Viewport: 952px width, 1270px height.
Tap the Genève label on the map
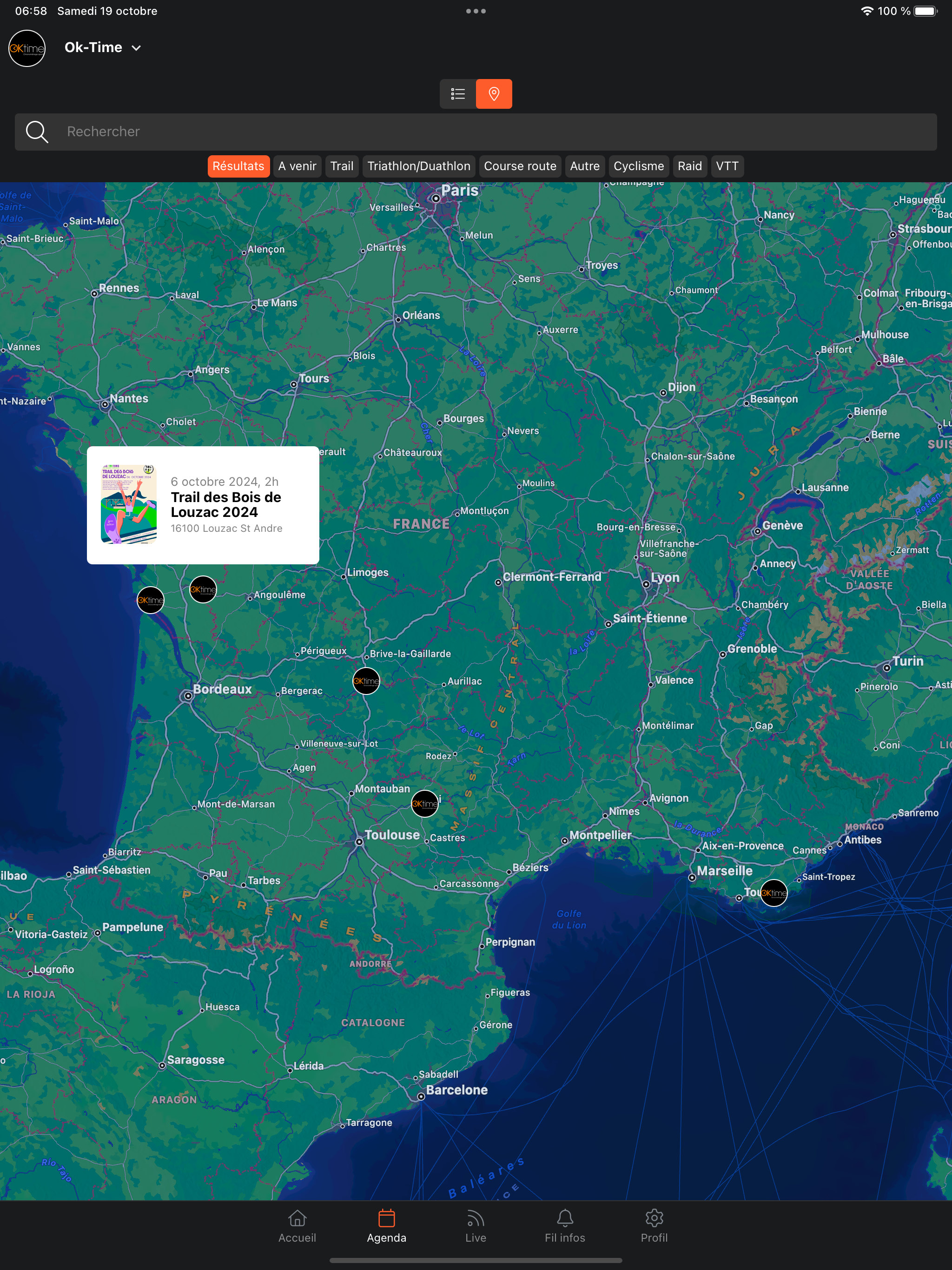[783, 526]
